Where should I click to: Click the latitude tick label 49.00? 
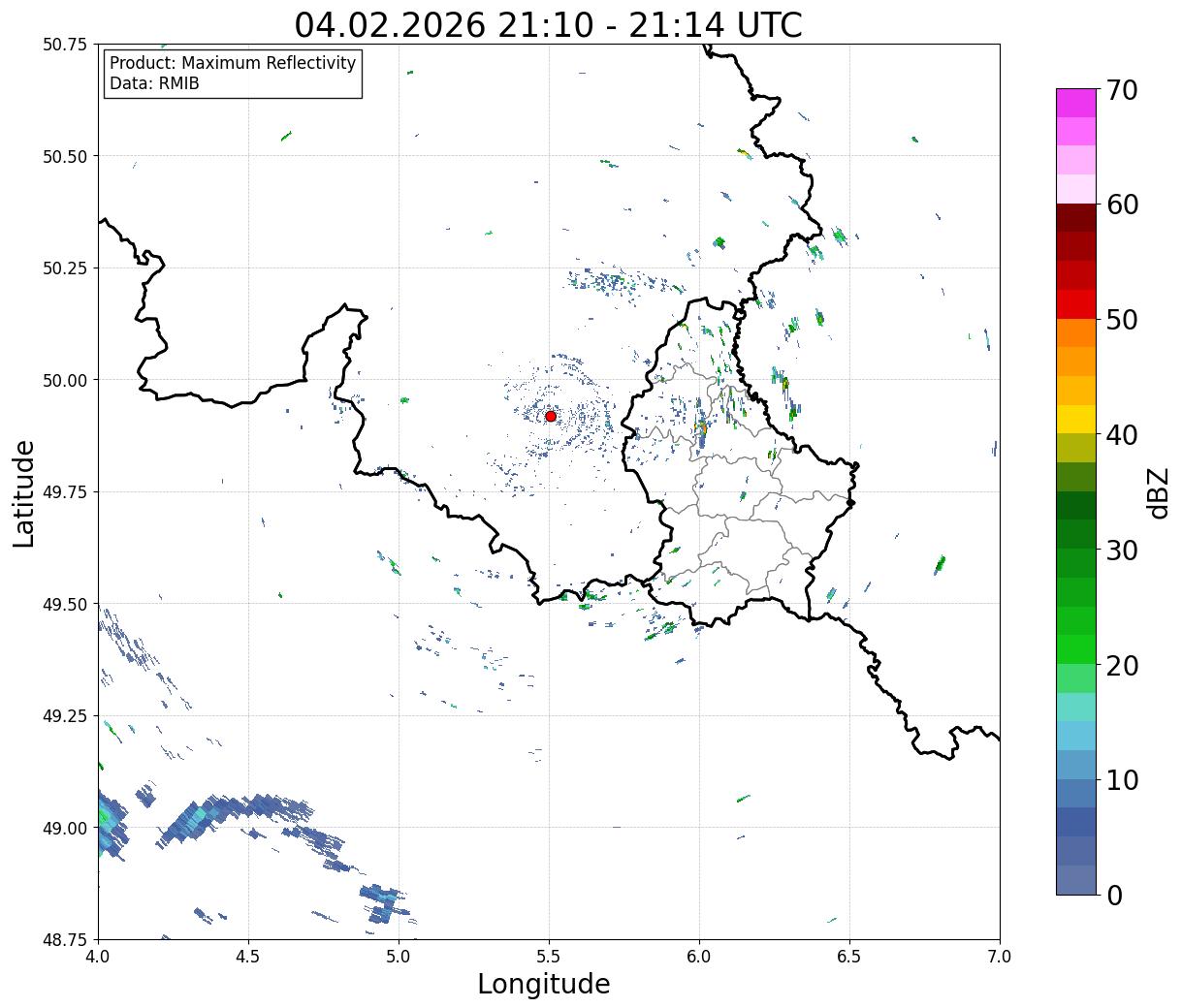pos(65,828)
